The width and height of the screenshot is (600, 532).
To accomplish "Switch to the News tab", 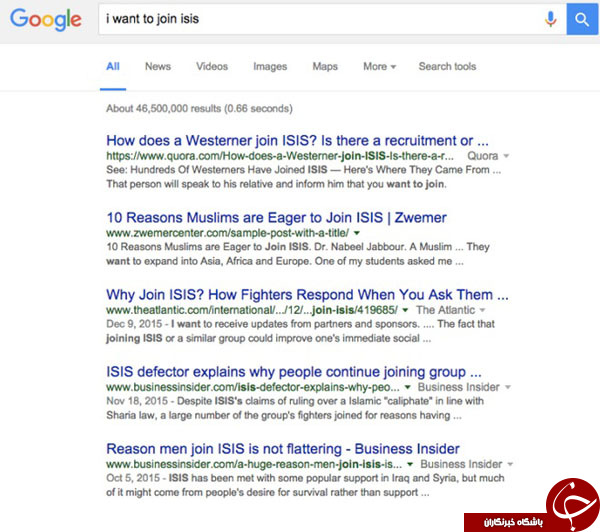I will (158, 67).
